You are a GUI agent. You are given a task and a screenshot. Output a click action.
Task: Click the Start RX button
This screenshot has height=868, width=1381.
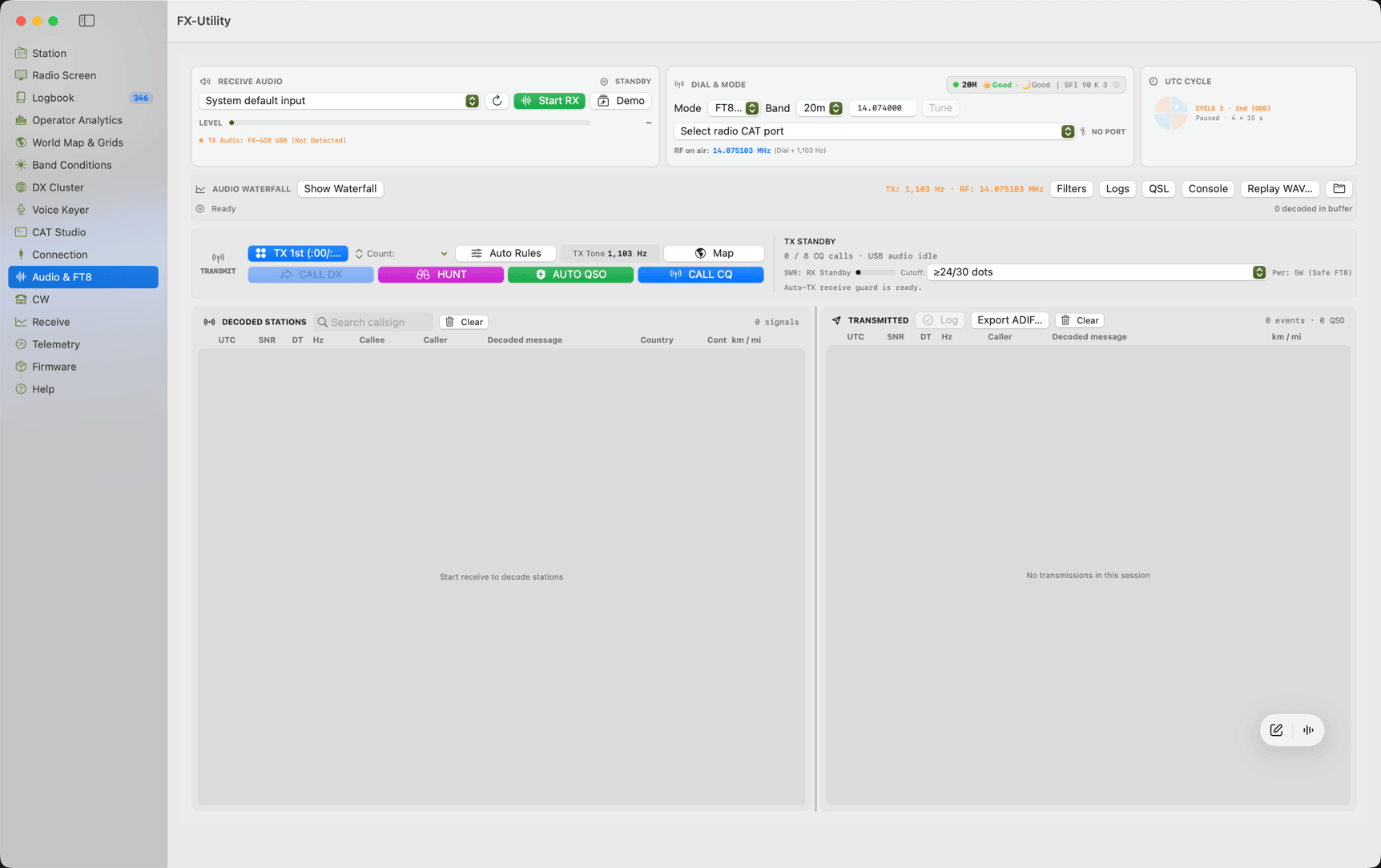(x=550, y=101)
